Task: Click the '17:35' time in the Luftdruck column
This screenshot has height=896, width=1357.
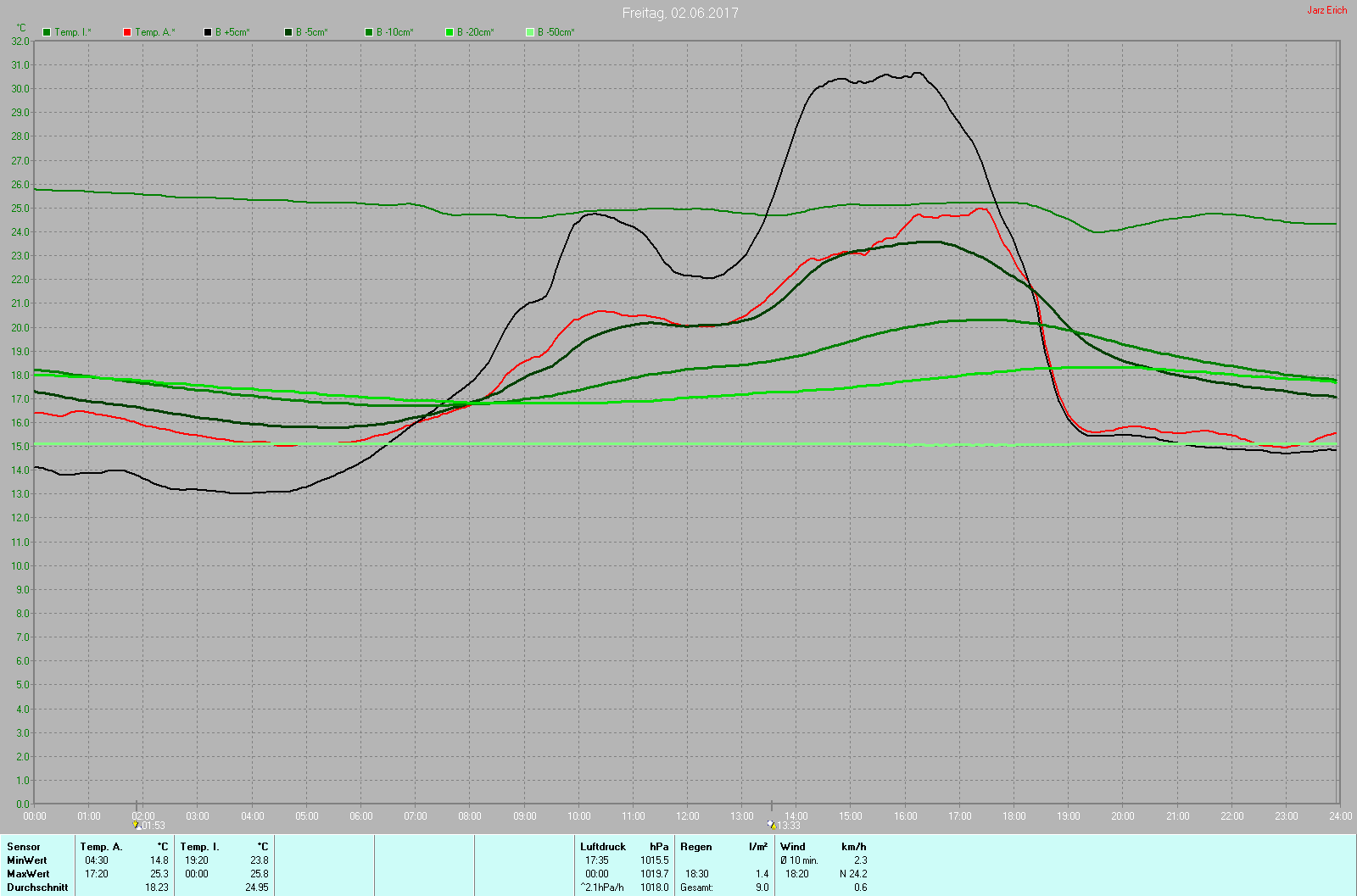Action: [597, 860]
